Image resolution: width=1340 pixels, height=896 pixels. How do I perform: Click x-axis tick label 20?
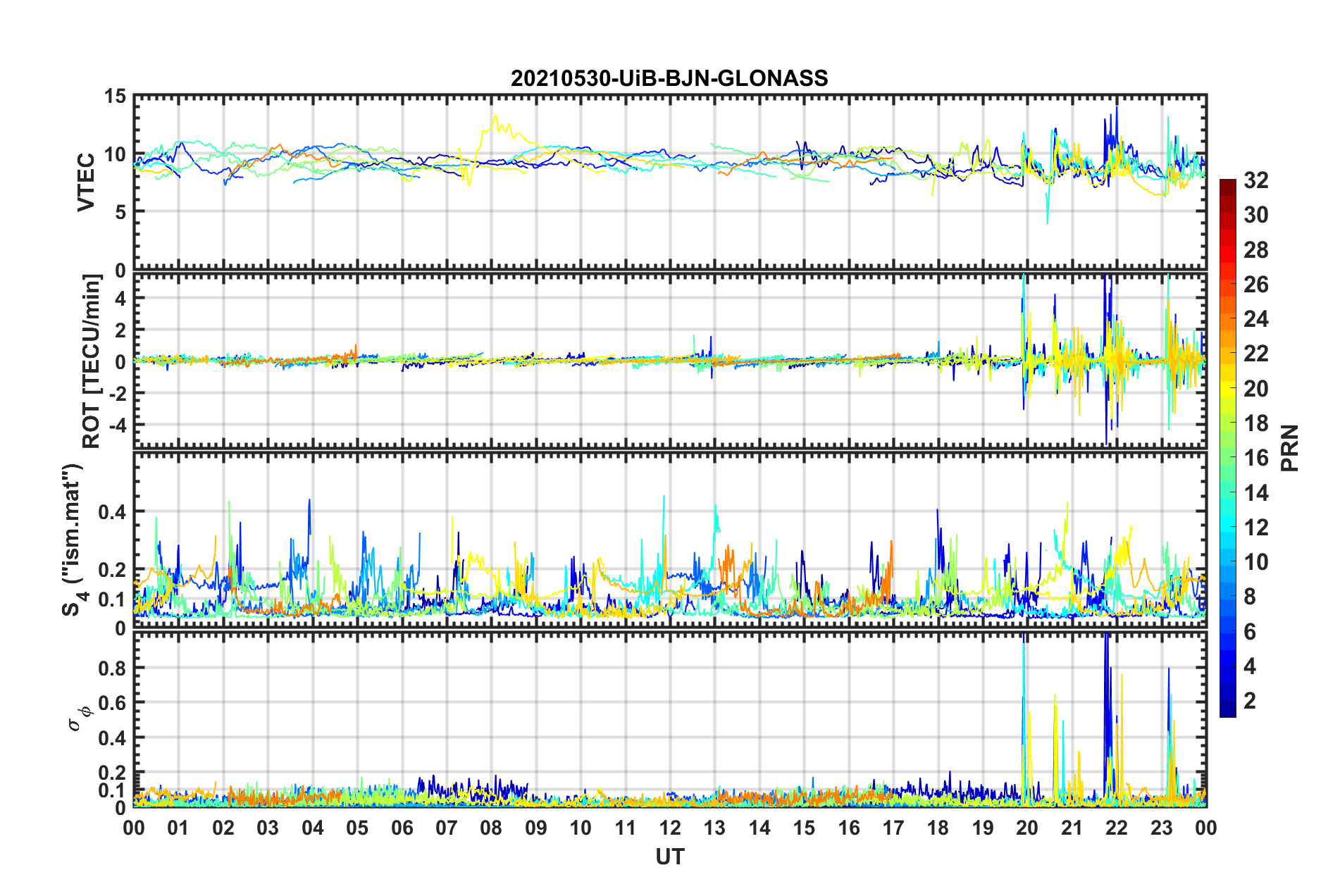pos(1027,828)
